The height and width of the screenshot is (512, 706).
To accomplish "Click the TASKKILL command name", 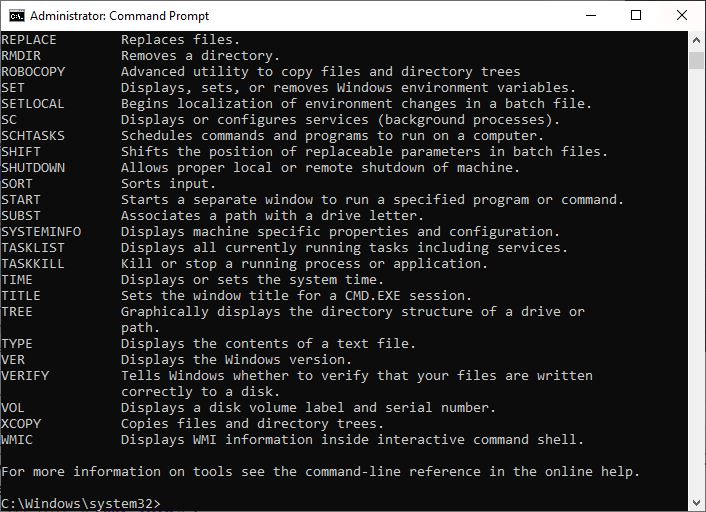I will tap(33, 264).
